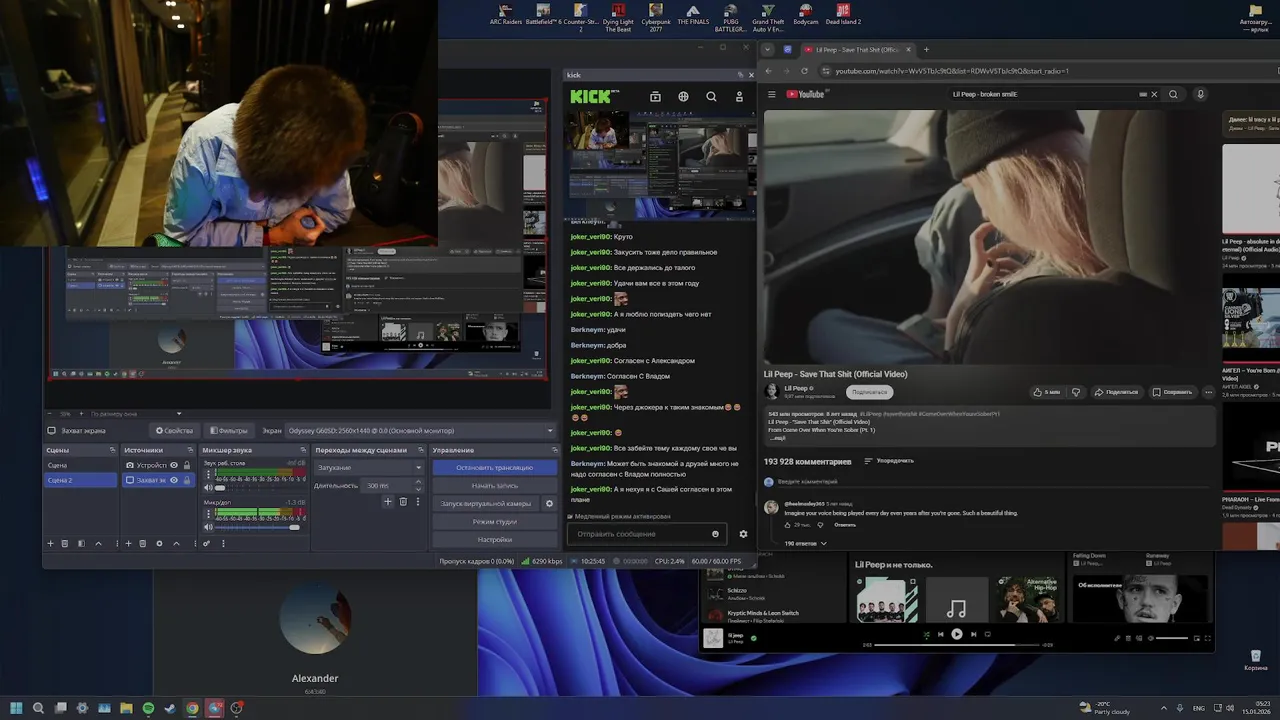The width and height of the screenshot is (1280, 720).
Task: Mute the desktop audio channel in OBS
Action: (x=208, y=488)
